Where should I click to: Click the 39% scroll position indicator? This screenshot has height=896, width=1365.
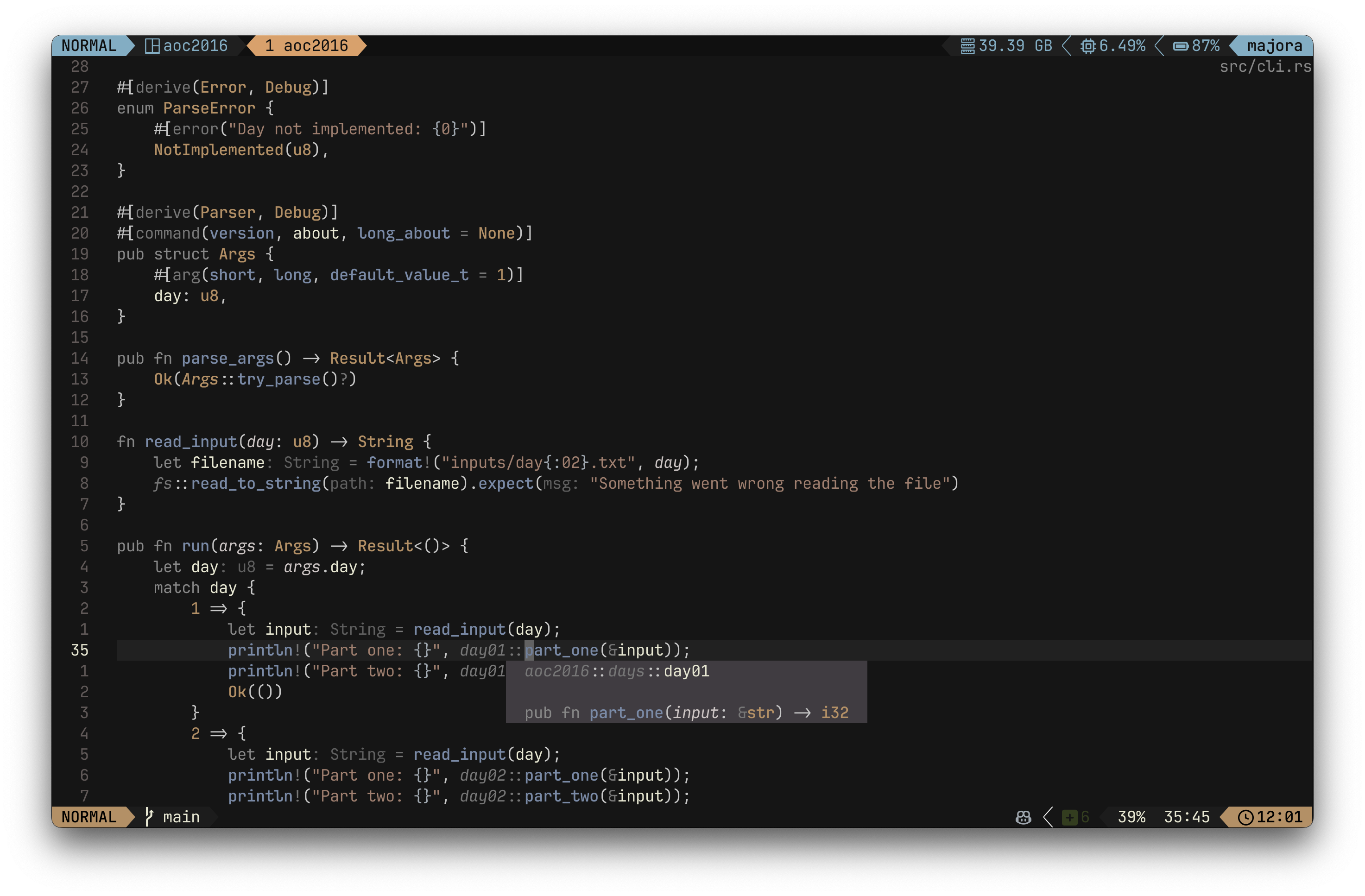pyautogui.click(x=1131, y=817)
